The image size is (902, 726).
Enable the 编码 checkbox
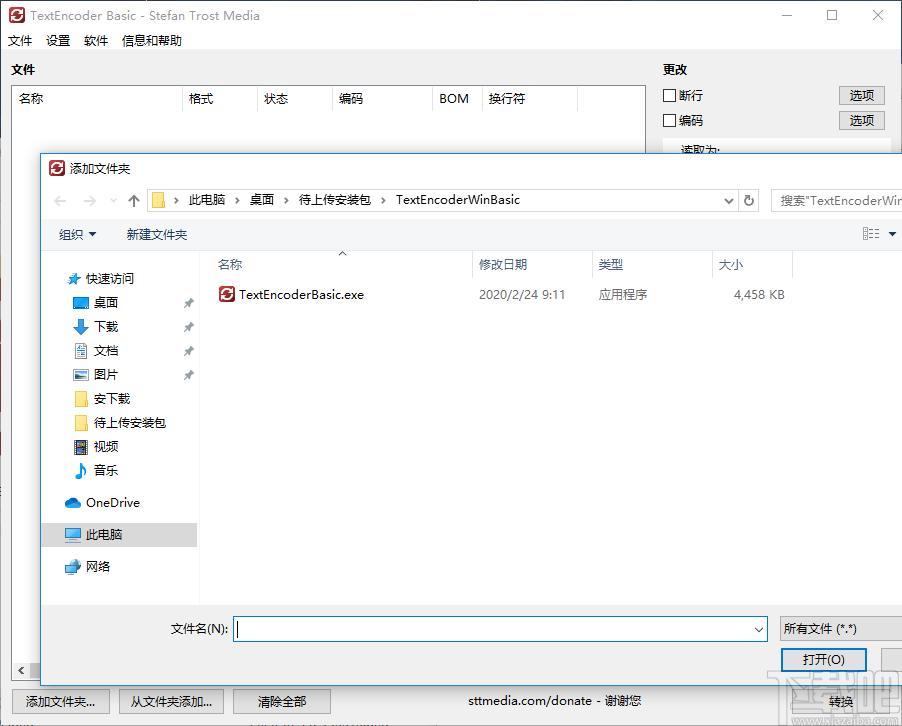pyautogui.click(x=669, y=120)
